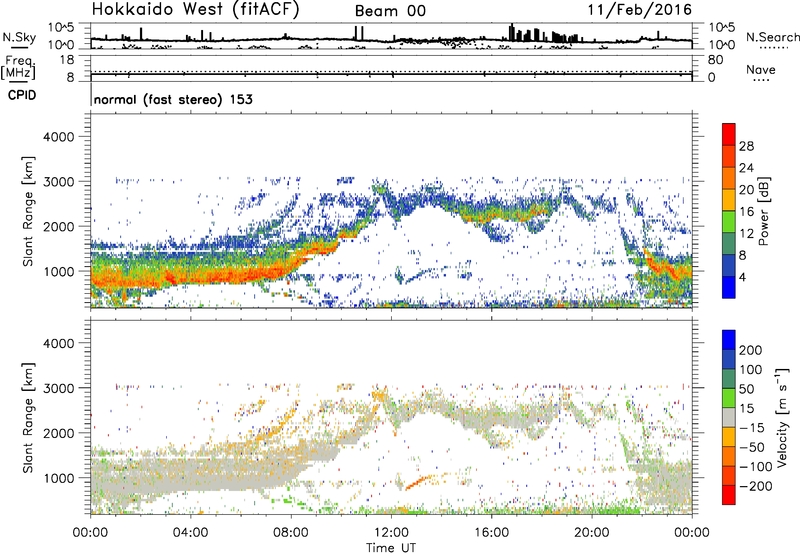Click the '28' label on Power colorbar
Viewport: 800px width, 554px height.
click(746, 146)
